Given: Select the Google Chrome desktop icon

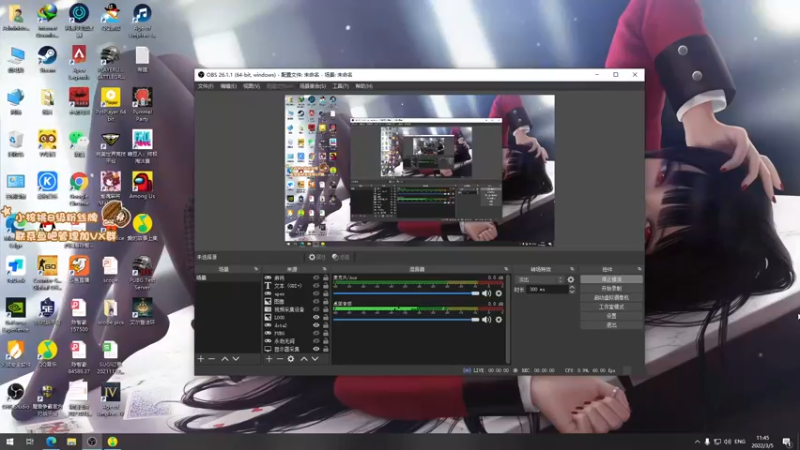Looking at the screenshot, I should point(79,188).
